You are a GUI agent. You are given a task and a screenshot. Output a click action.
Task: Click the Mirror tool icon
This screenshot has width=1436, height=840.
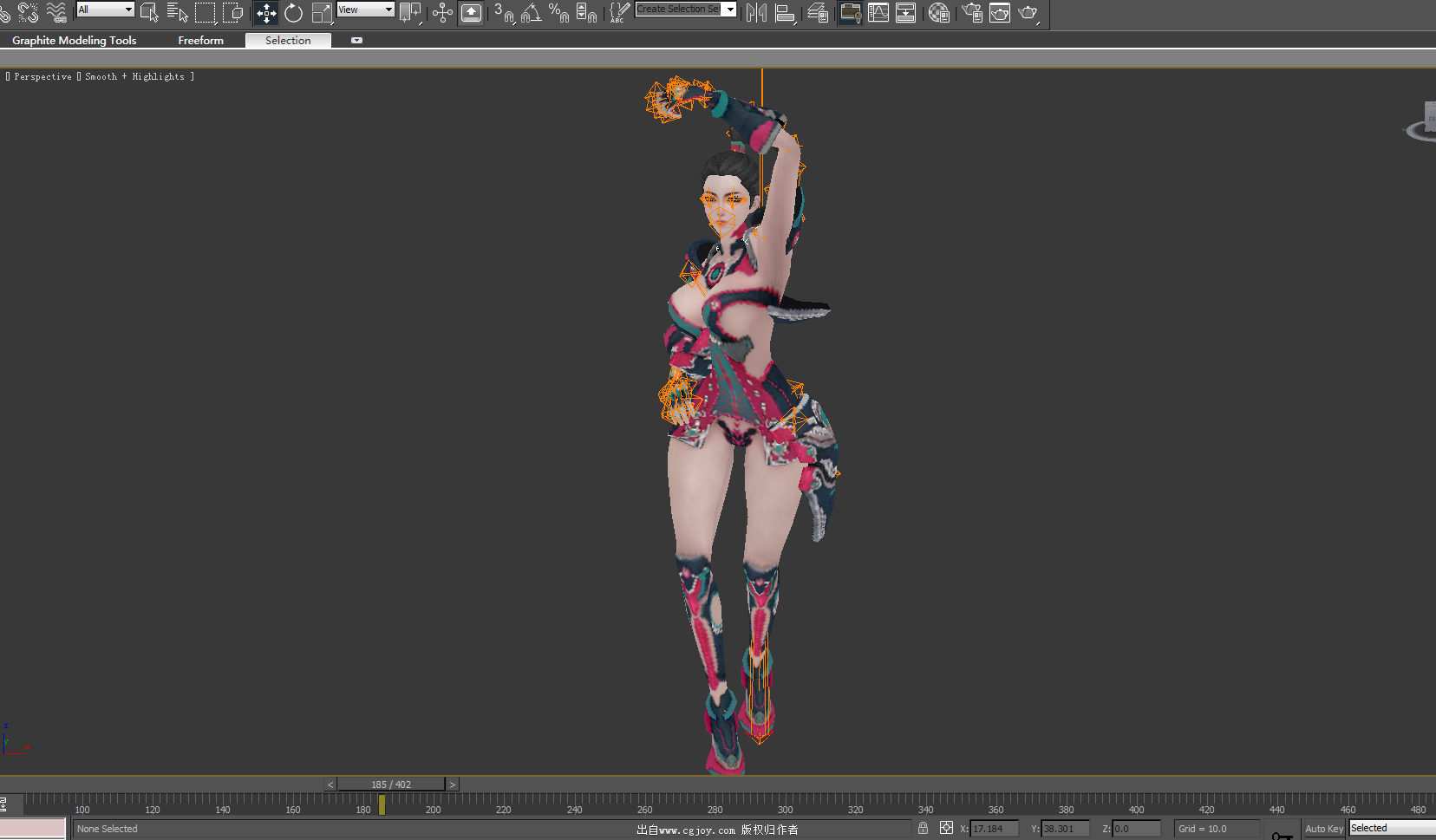tap(756, 12)
